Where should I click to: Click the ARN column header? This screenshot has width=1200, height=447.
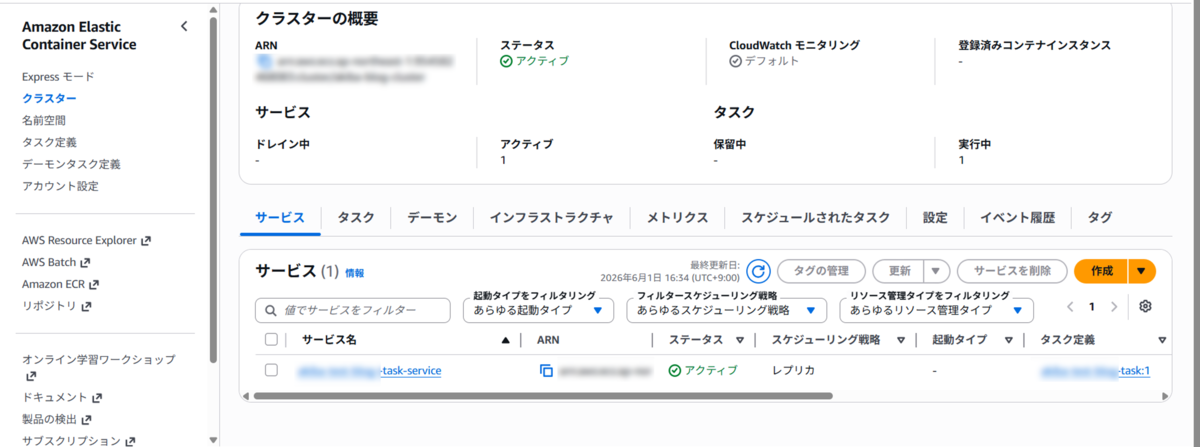tap(548, 340)
